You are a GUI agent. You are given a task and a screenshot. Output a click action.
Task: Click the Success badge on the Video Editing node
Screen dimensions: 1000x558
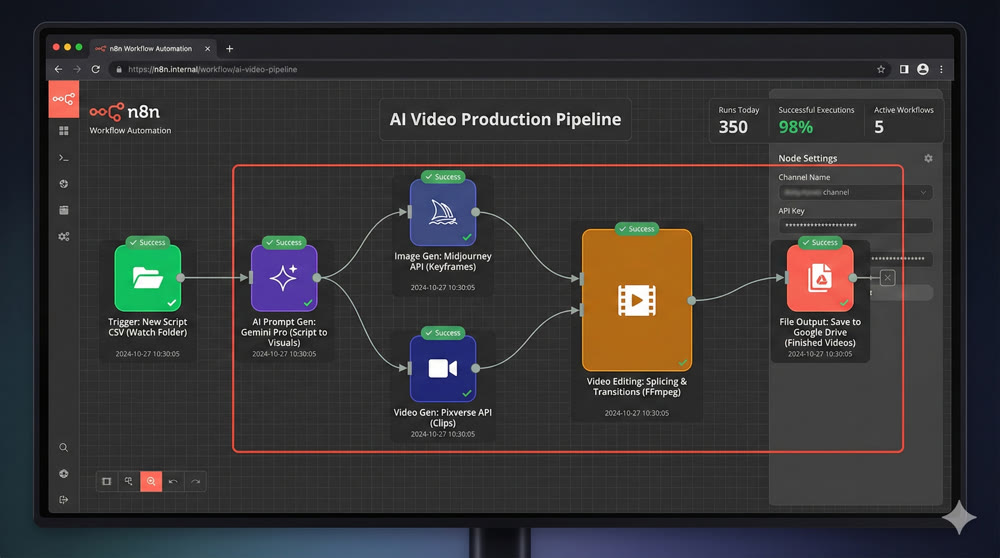[x=636, y=228]
